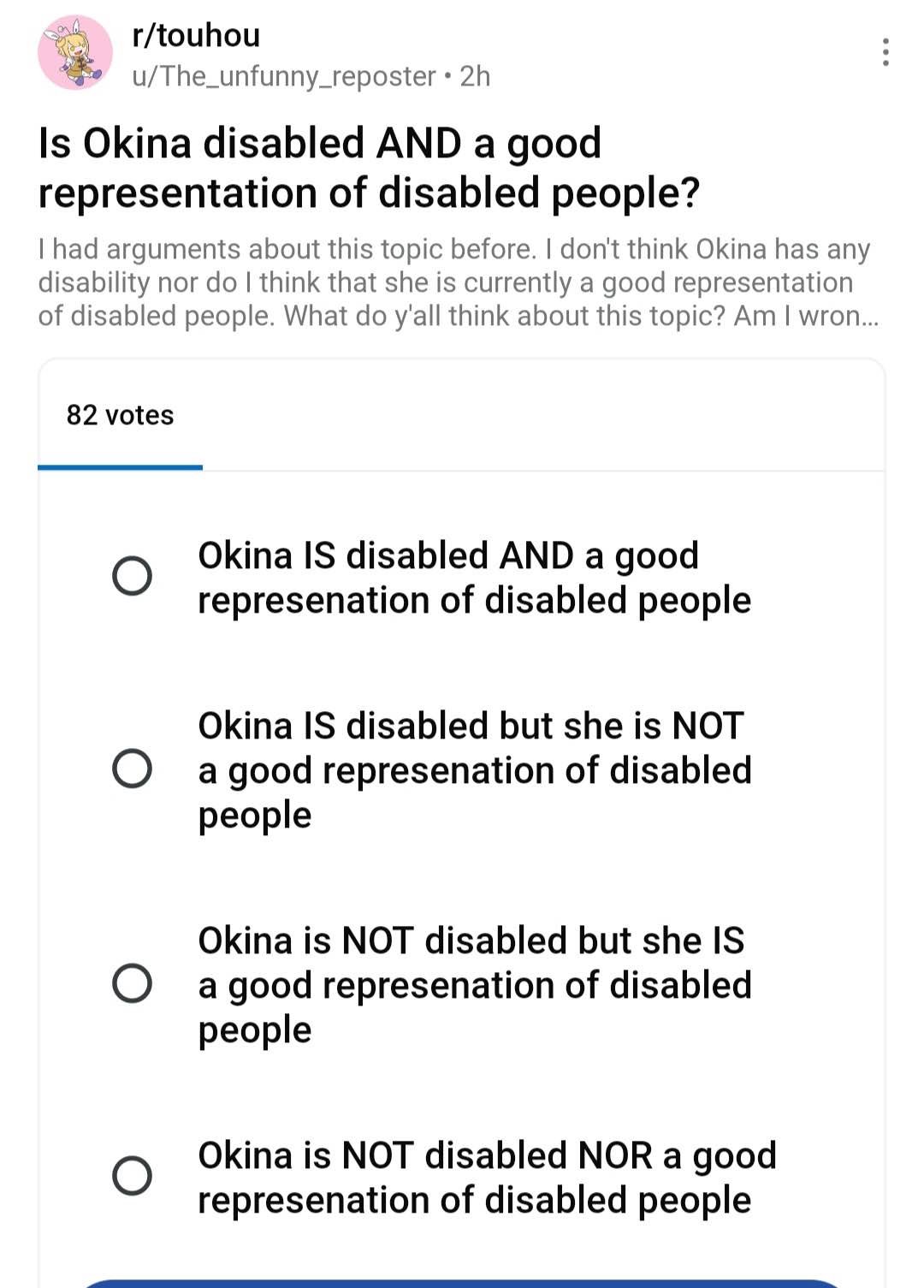
Task: Tap the text 'Okina is NOT disabled NOR a good'
Action: (x=487, y=1155)
